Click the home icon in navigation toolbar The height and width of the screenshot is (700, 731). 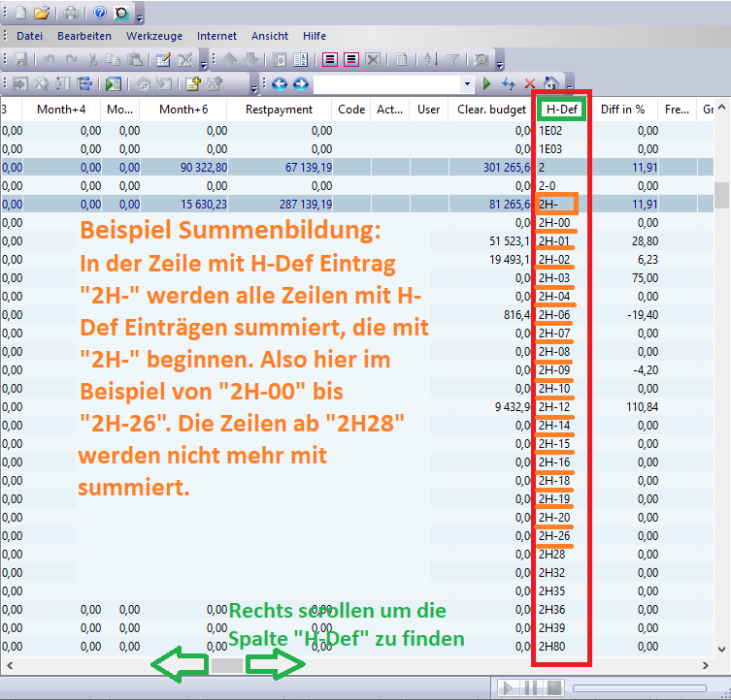click(551, 84)
